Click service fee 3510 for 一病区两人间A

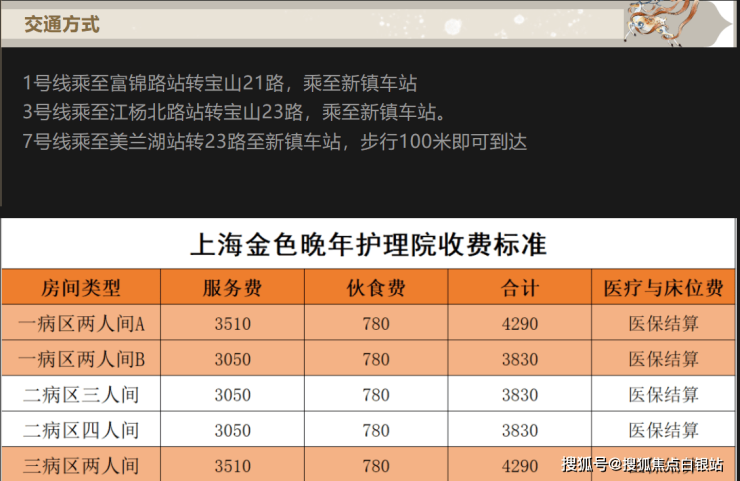[x=233, y=324]
